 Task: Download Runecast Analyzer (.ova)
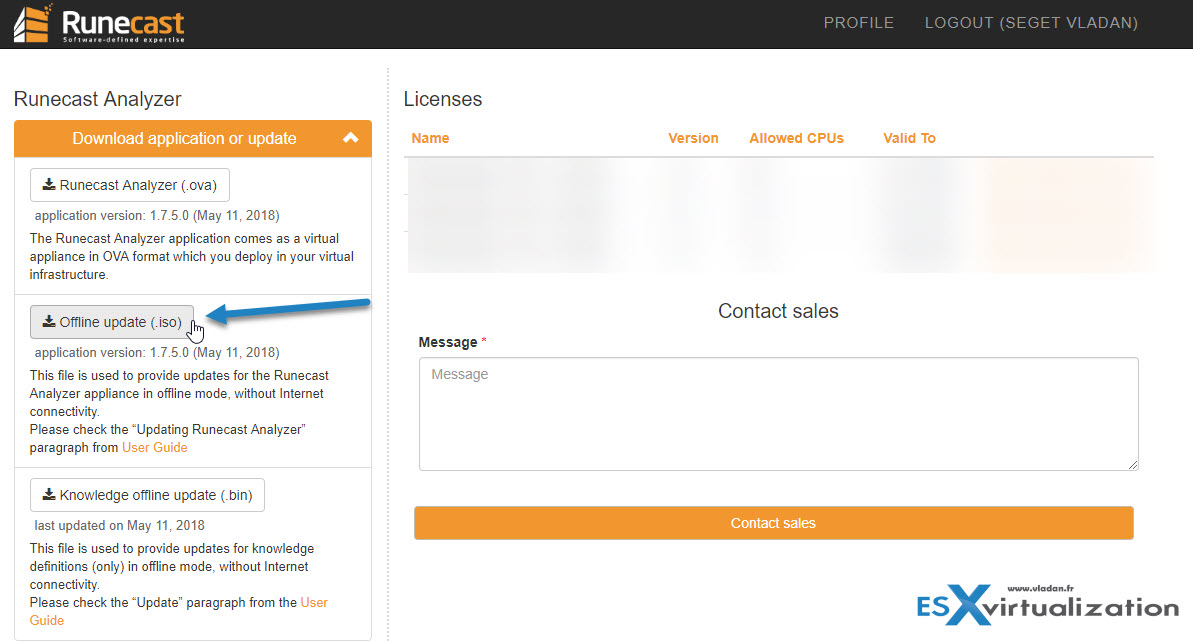(x=129, y=185)
